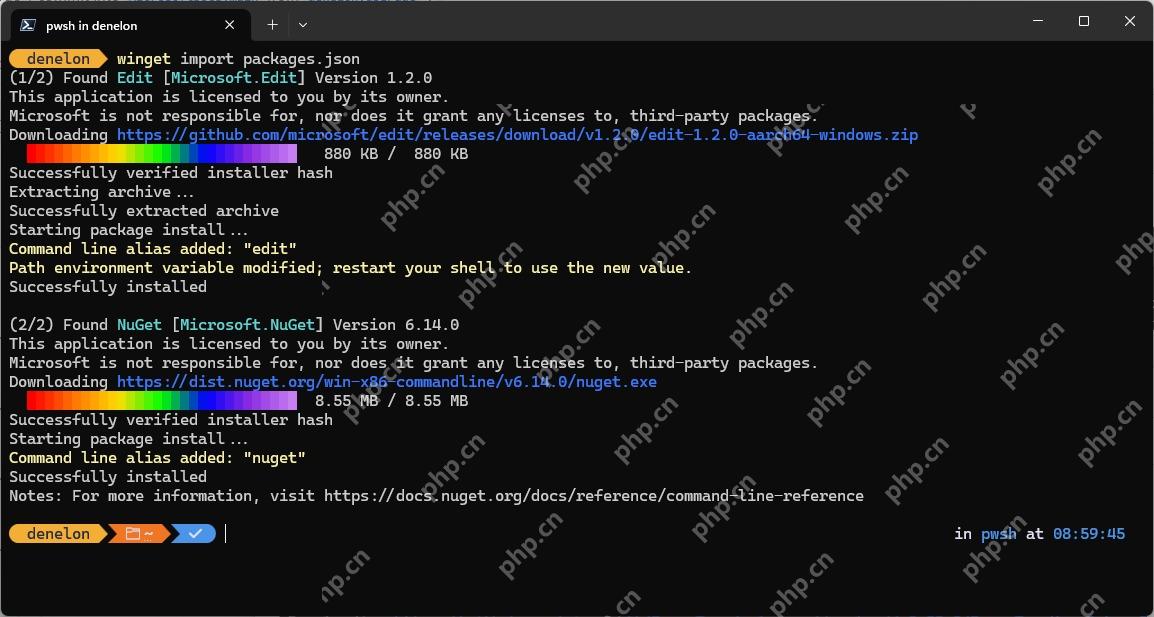Click 'Command line alias added: "nuget"' line
Image resolution: width=1154 pixels, height=617 pixels.
tap(157, 458)
